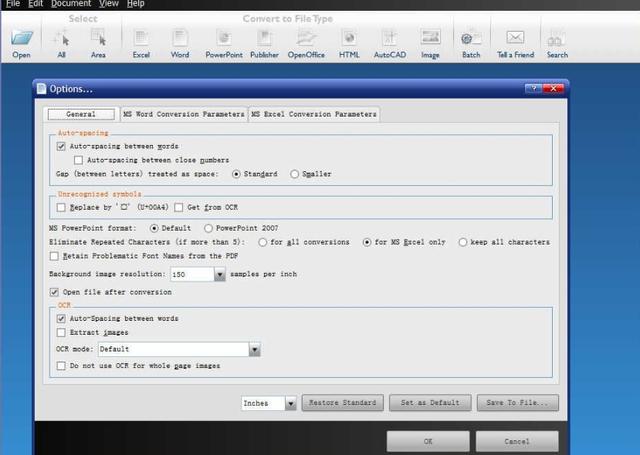The width and height of the screenshot is (640, 455).
Task: Open MS Excel Conversion Parameters tab
Action: coord(313,114)
